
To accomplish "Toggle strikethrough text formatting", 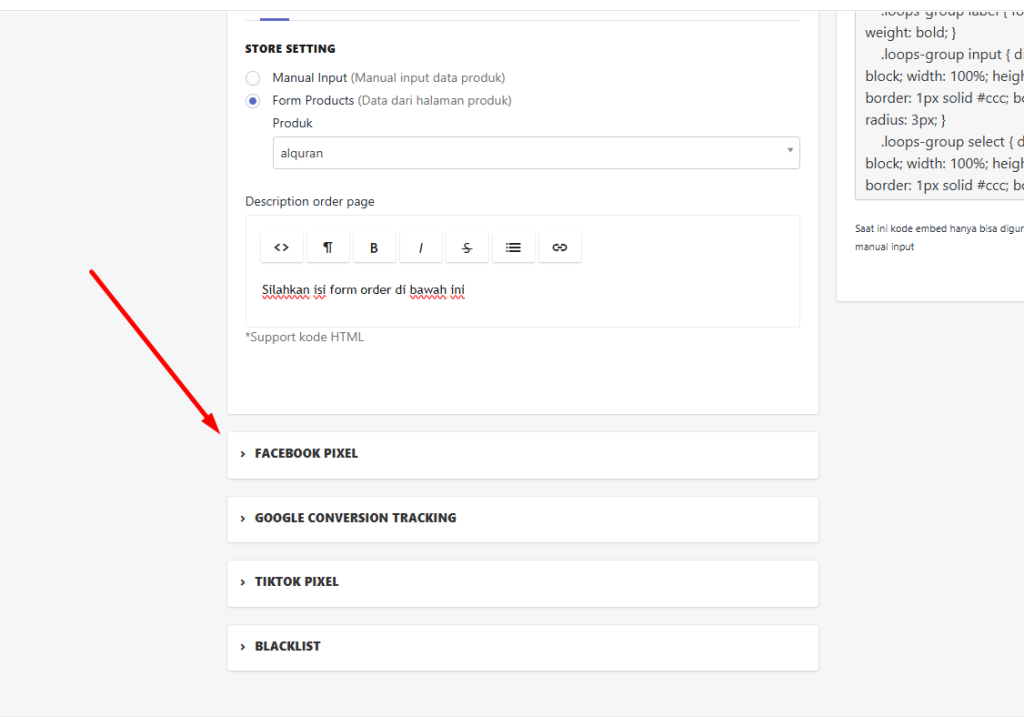I will coord(467,248).
